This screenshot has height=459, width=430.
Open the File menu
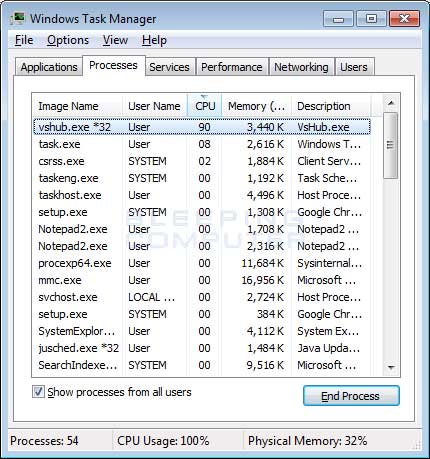point(24,40)
